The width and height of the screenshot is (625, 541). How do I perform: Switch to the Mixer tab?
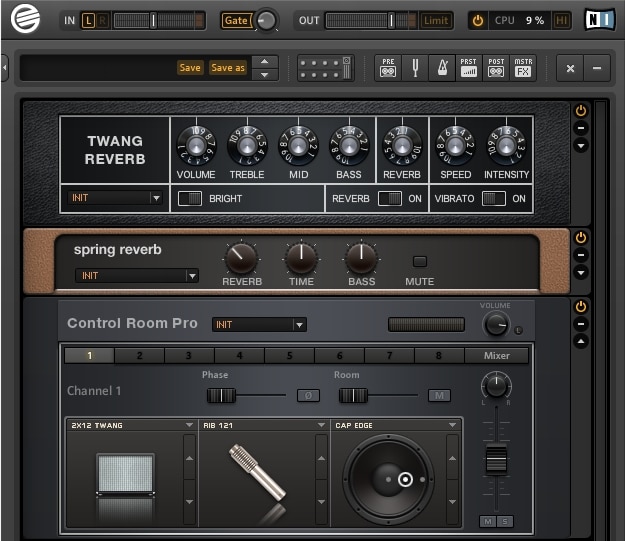coord(497,356)
